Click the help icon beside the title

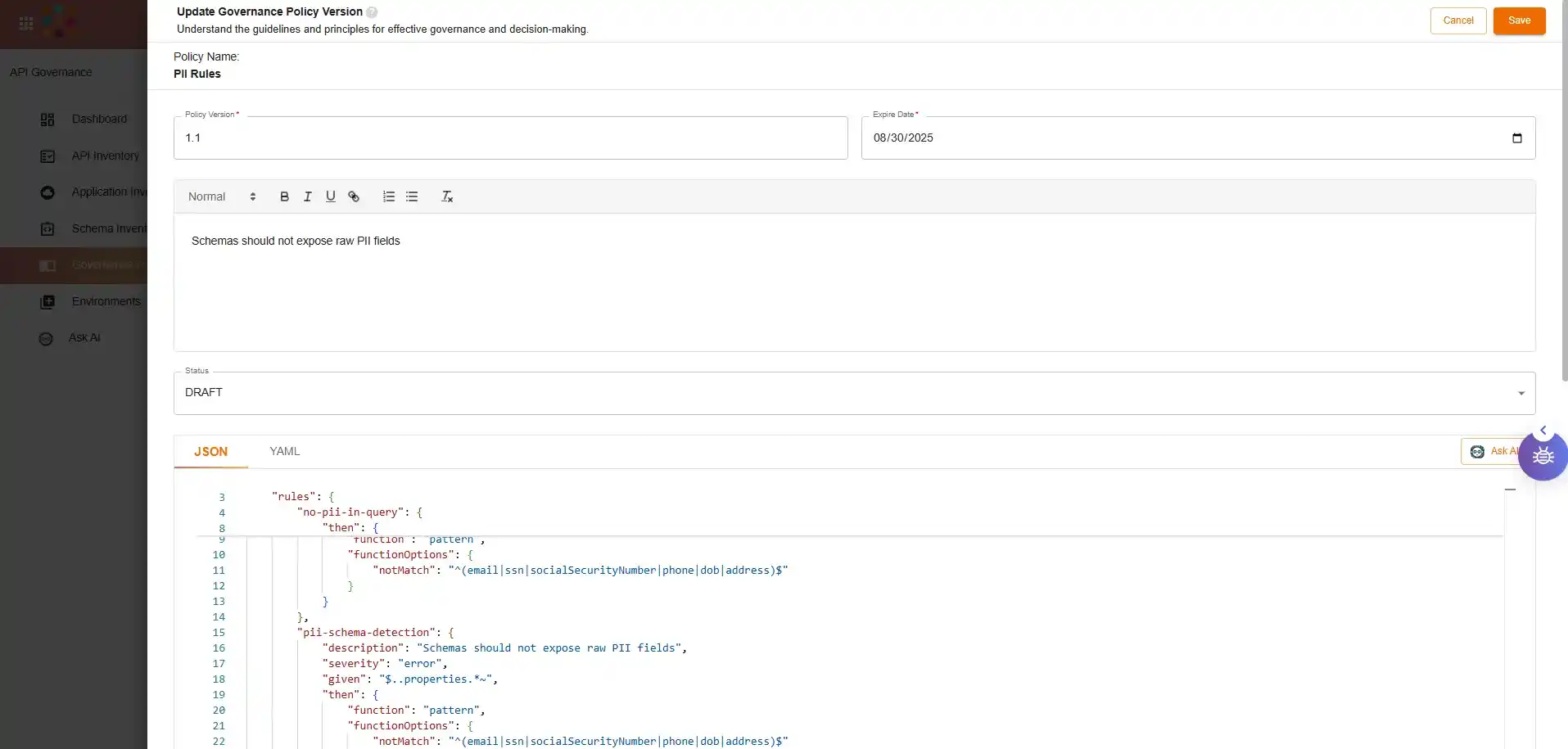[x=372, y=12]
